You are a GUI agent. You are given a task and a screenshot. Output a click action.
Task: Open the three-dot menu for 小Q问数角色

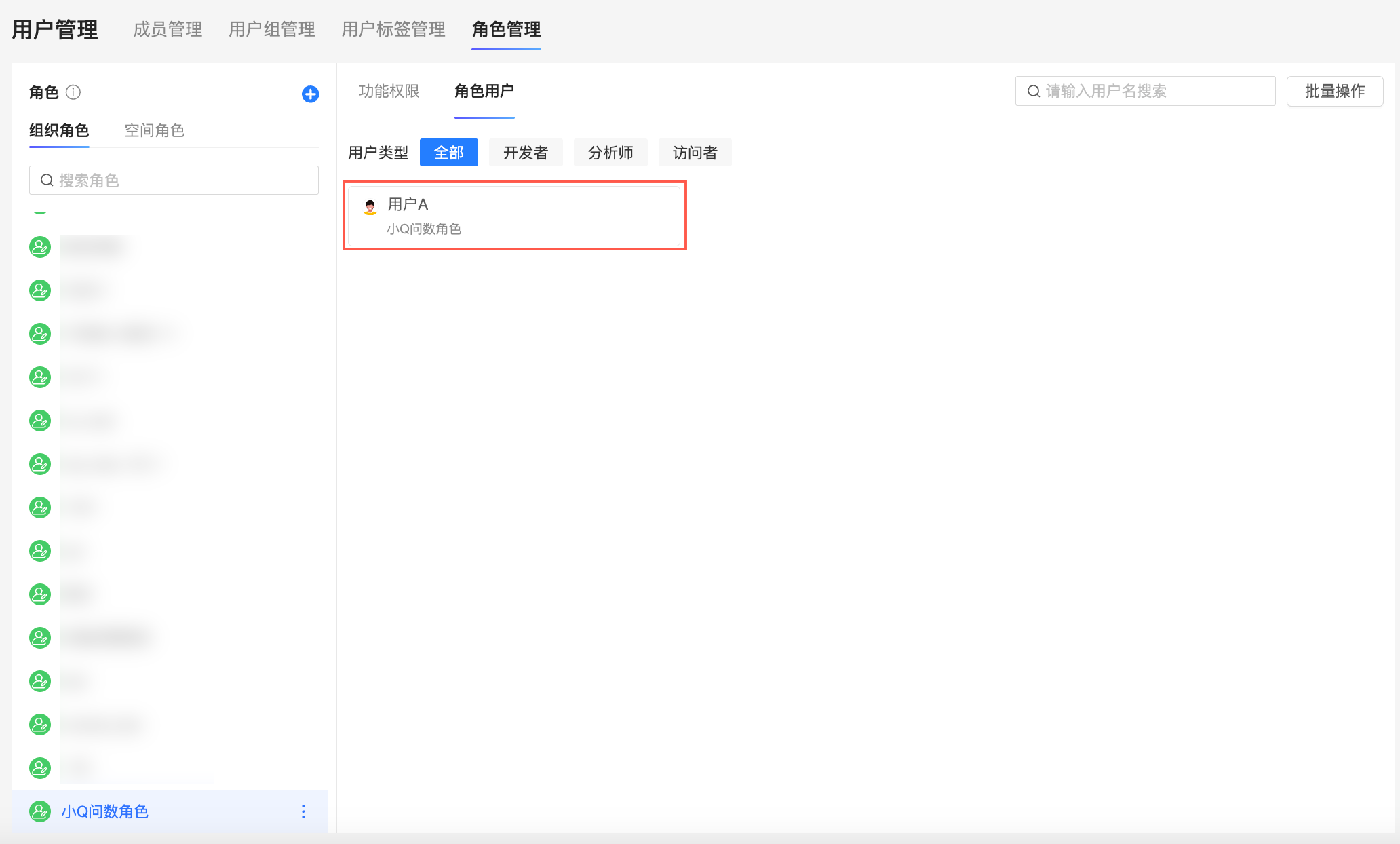pyautogui.click(x=303, y=811)
